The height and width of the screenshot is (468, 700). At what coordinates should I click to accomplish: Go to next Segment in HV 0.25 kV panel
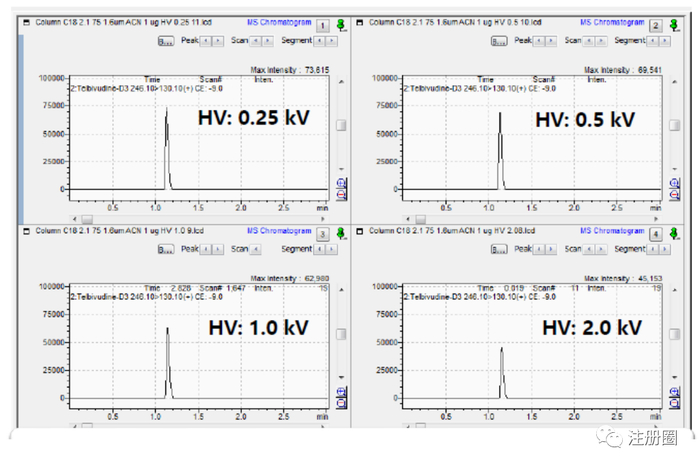[x=332, y=41]
